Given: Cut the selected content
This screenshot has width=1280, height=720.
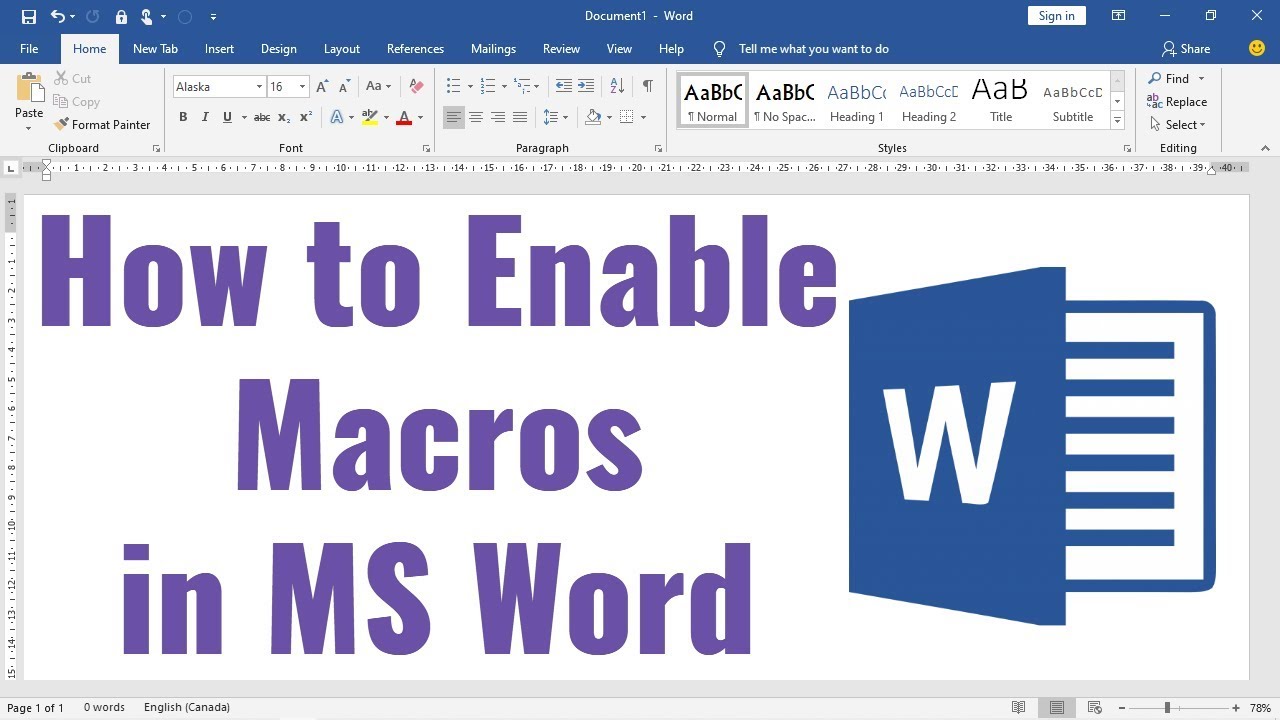Looking at the screenshot, I should (72, 78).
